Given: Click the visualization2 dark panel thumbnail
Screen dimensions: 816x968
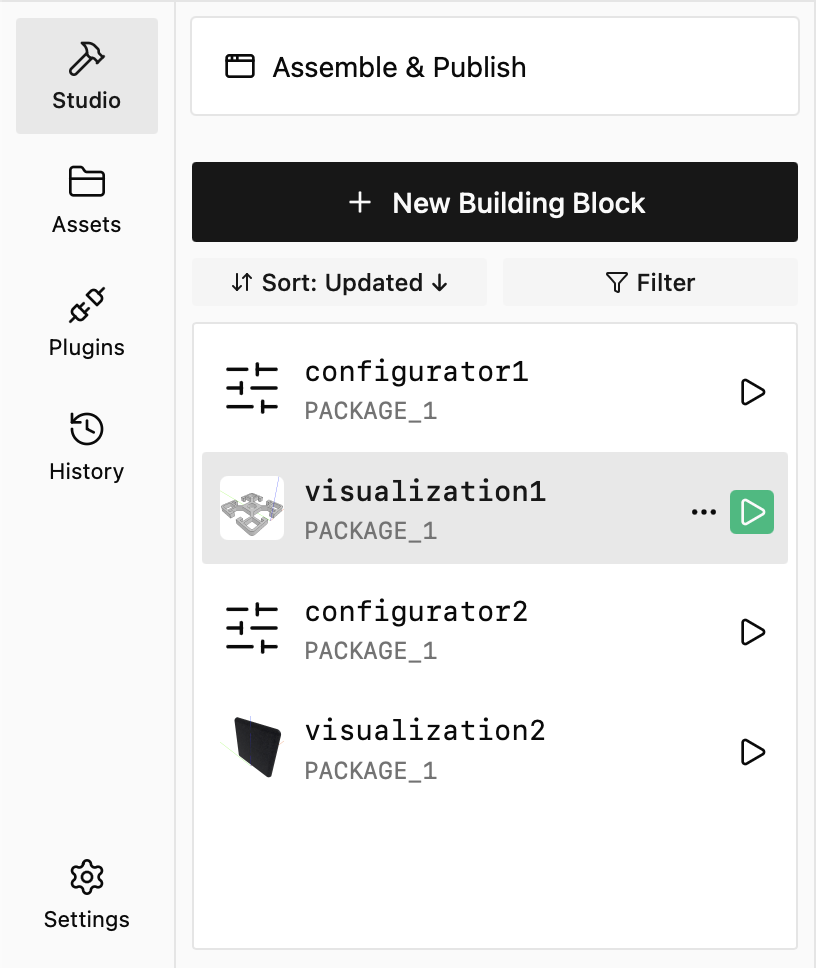Looking at the screenshot, I should [x=252, y=748].
